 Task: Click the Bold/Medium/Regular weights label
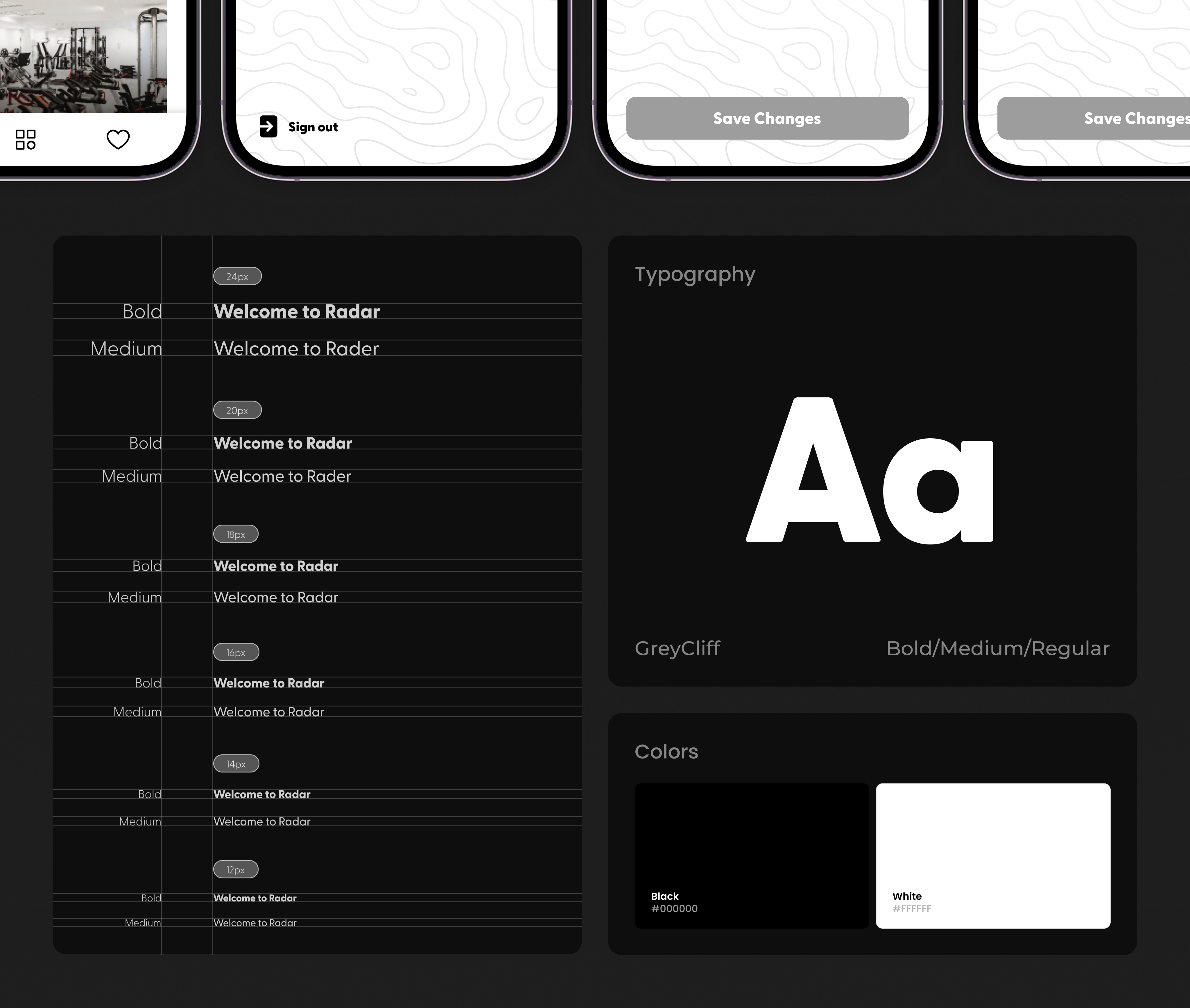point(997,649)
